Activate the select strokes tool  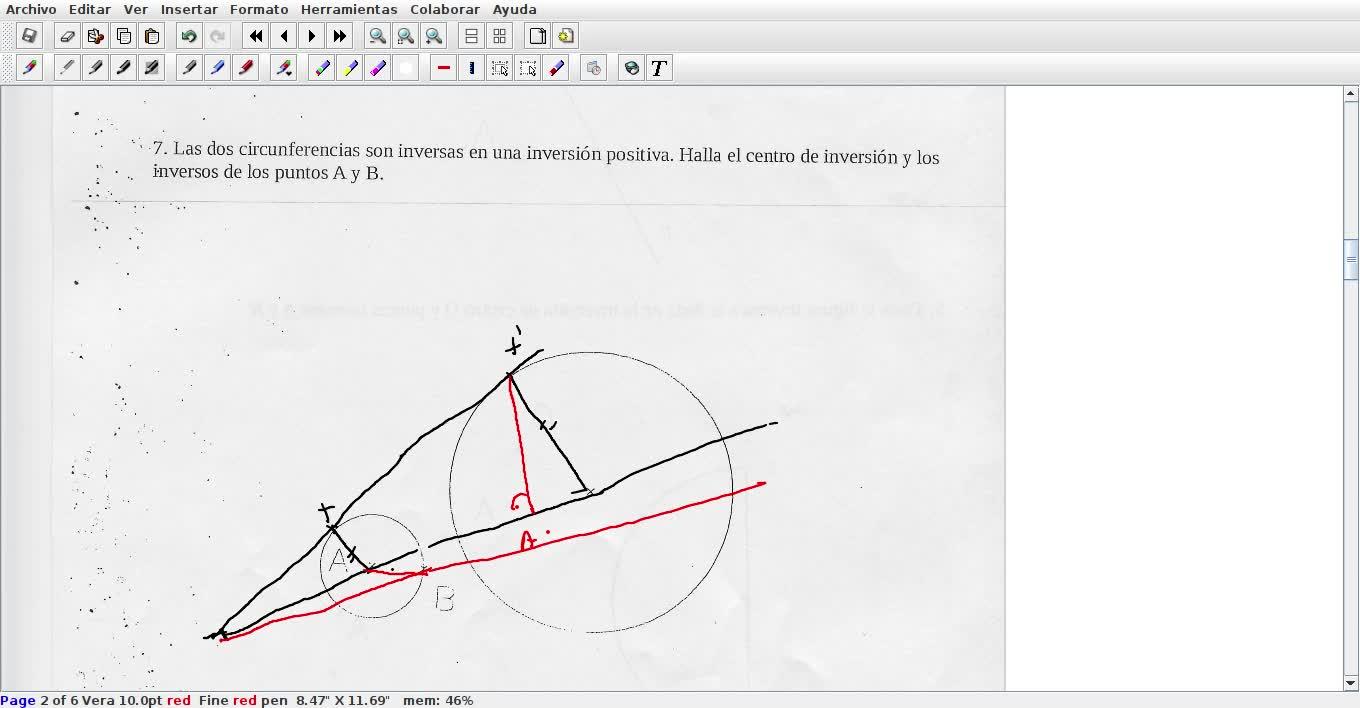click(500, 68)
